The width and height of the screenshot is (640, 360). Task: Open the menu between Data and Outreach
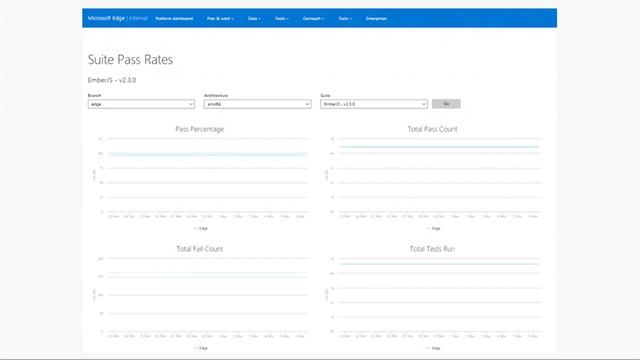tap(282, 19)
